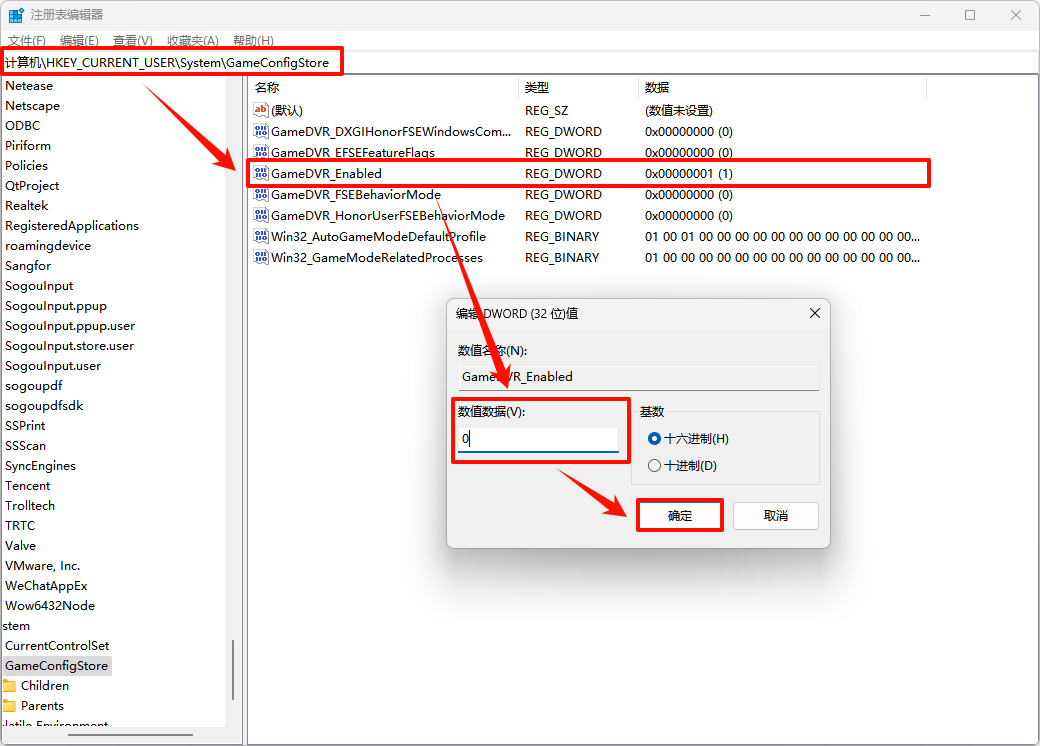1040x746 pixels.
Task: Click inside the 数值数据(V) input field
Action: click(x=540, y=439)
